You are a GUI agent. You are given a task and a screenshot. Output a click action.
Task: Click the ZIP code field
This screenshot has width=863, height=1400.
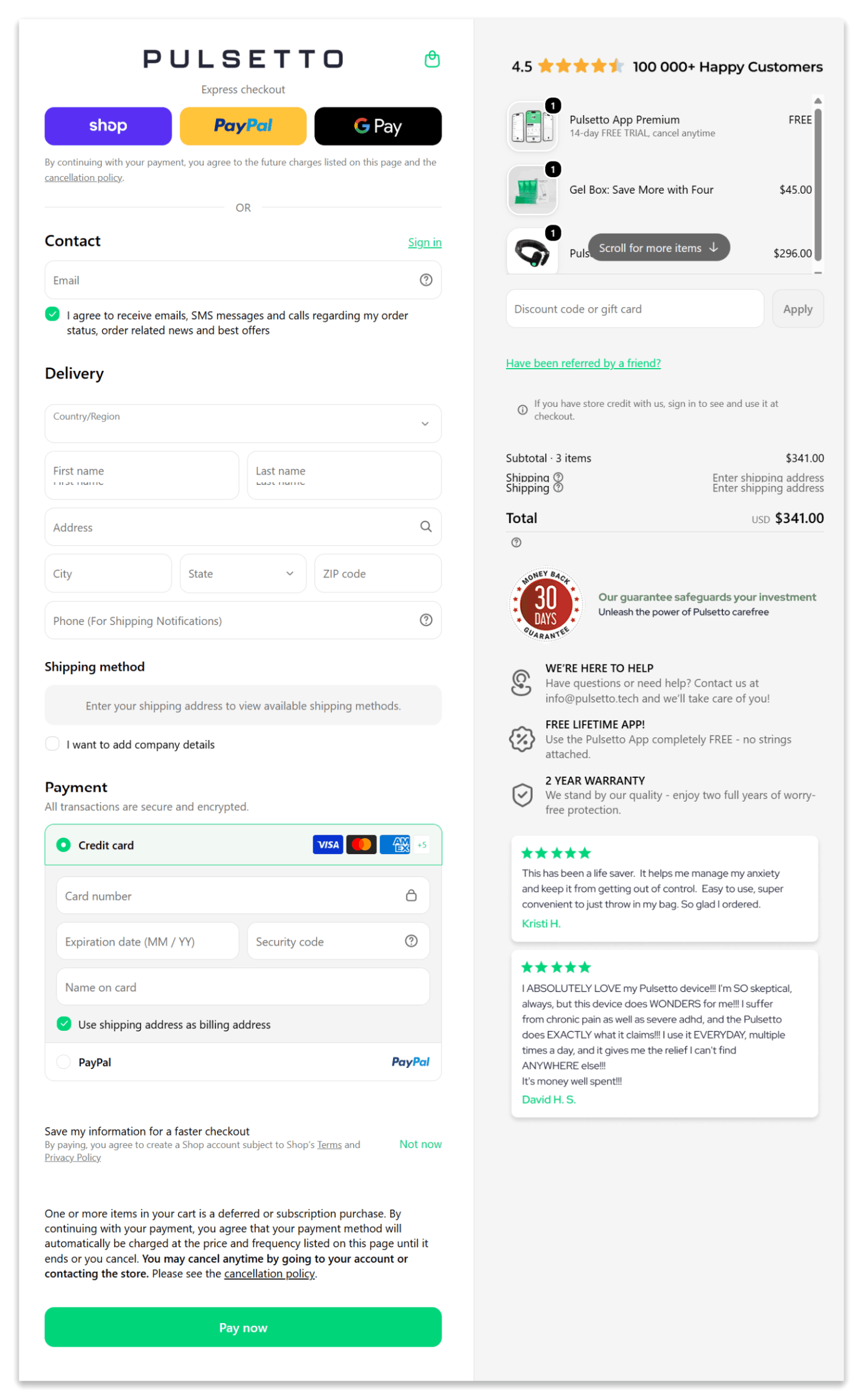point(378,573)
